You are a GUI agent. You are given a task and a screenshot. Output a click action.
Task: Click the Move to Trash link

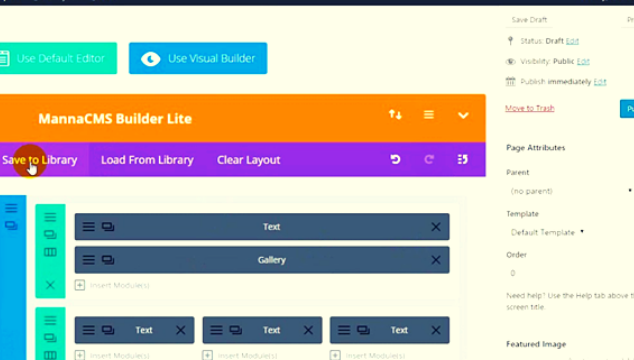[x=530, y=108]
